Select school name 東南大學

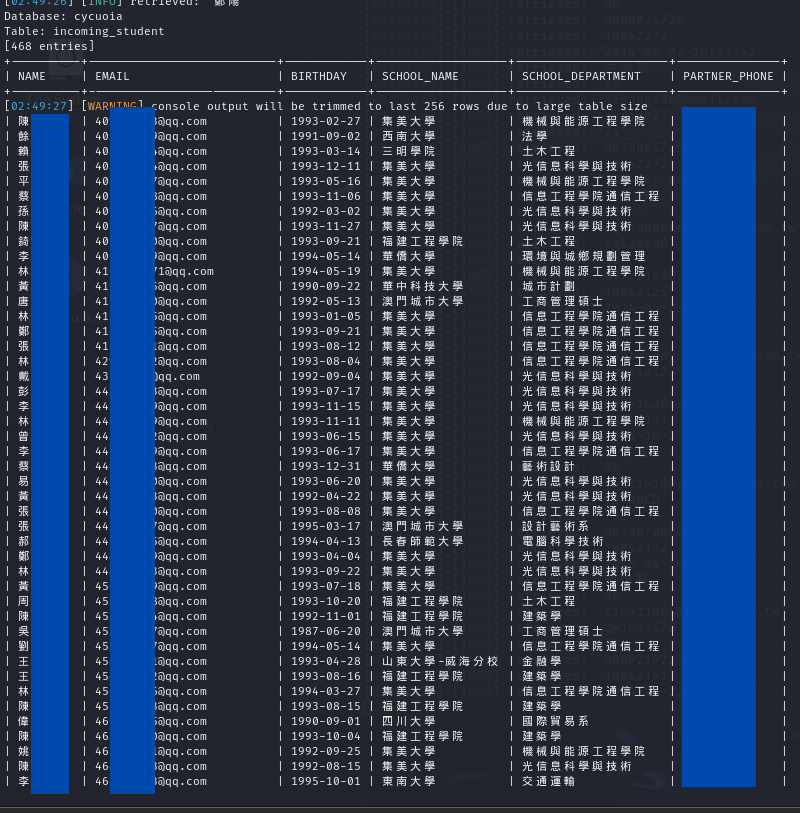click(x=409, y=781)
